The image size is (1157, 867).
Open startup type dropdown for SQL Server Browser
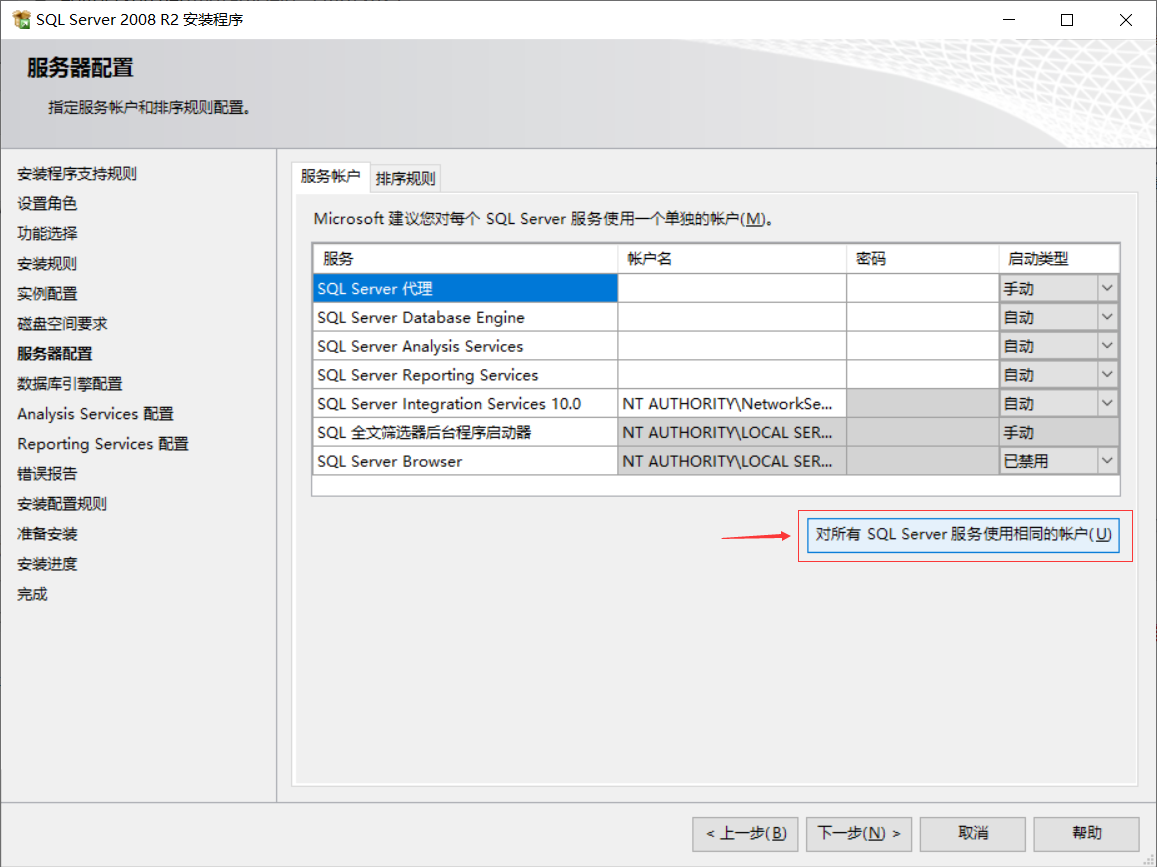(x=1107, y=461)
